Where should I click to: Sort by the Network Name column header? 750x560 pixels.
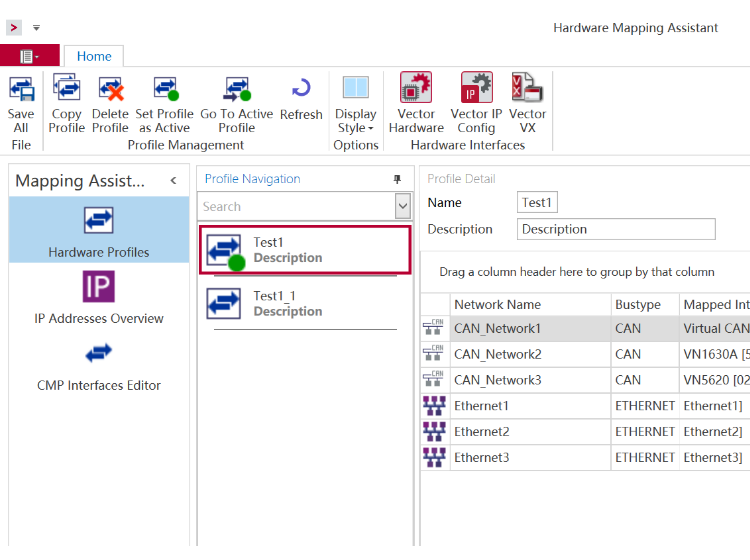530,305
